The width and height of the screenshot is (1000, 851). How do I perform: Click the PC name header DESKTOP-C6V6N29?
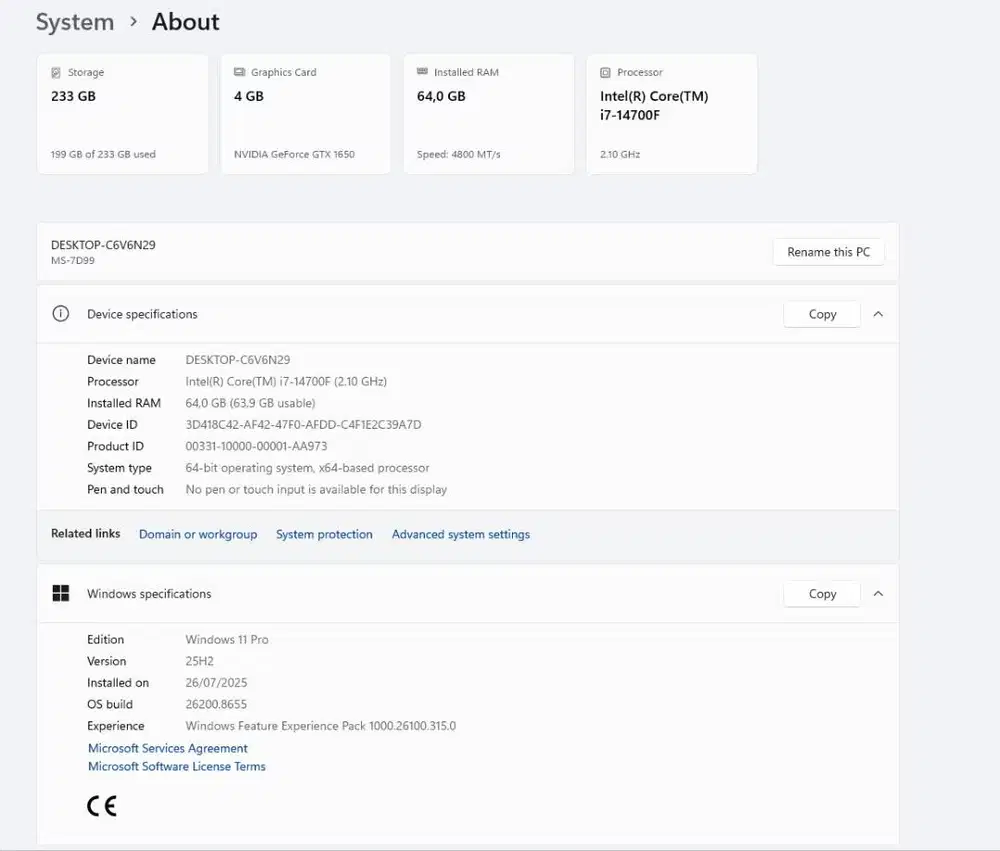(103, 245)
